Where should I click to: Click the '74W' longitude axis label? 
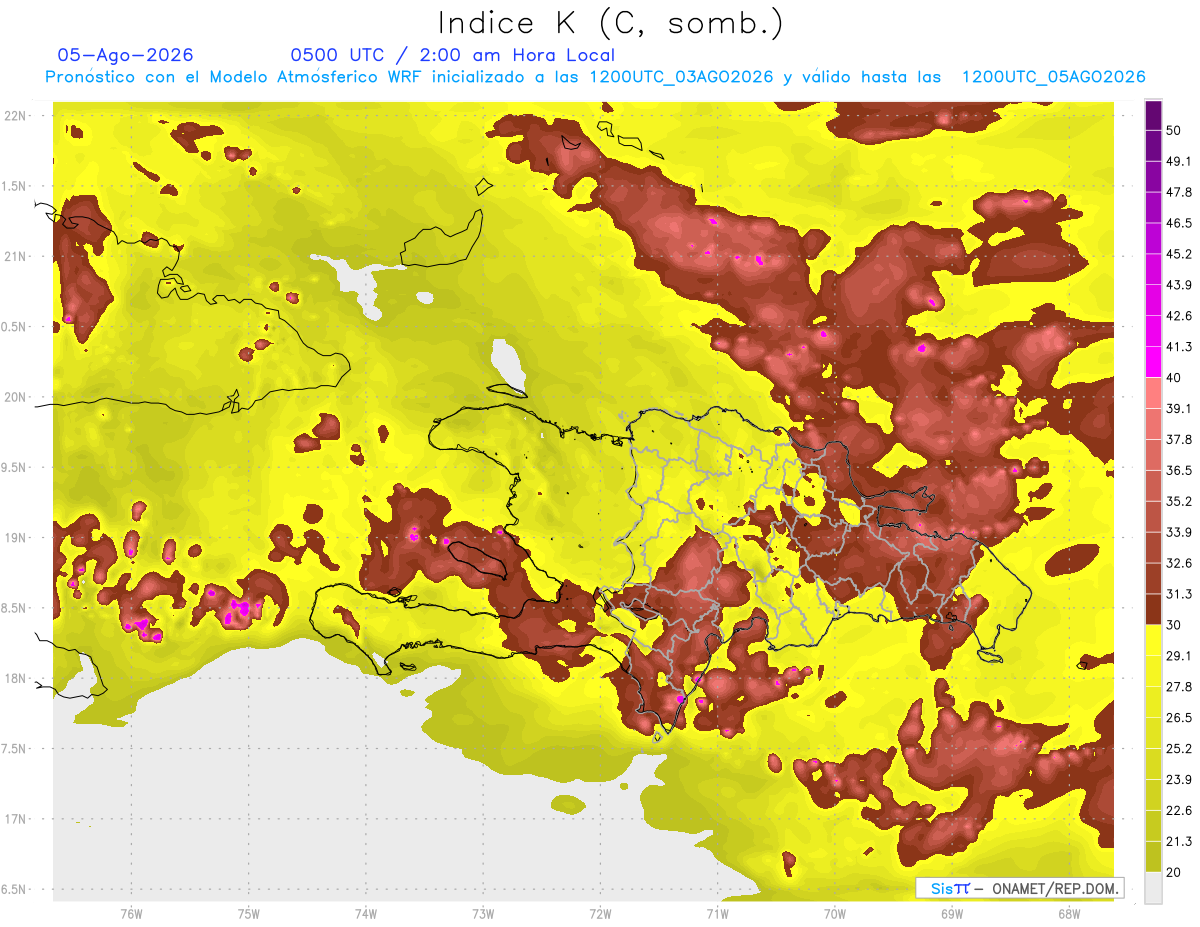coord(366,914)
